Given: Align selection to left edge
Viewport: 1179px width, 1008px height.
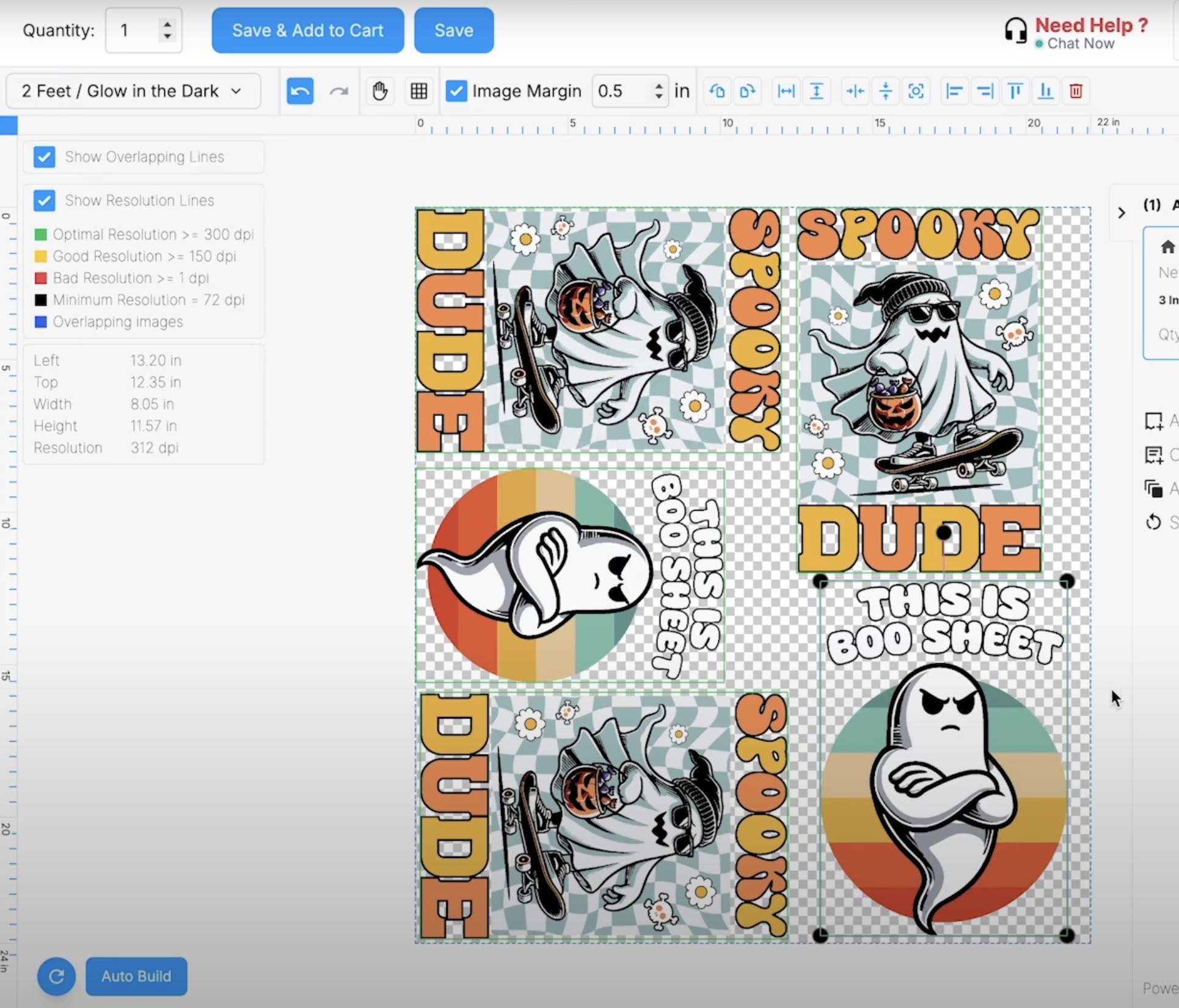Looking at the screenshot, I should click(954, 92).
